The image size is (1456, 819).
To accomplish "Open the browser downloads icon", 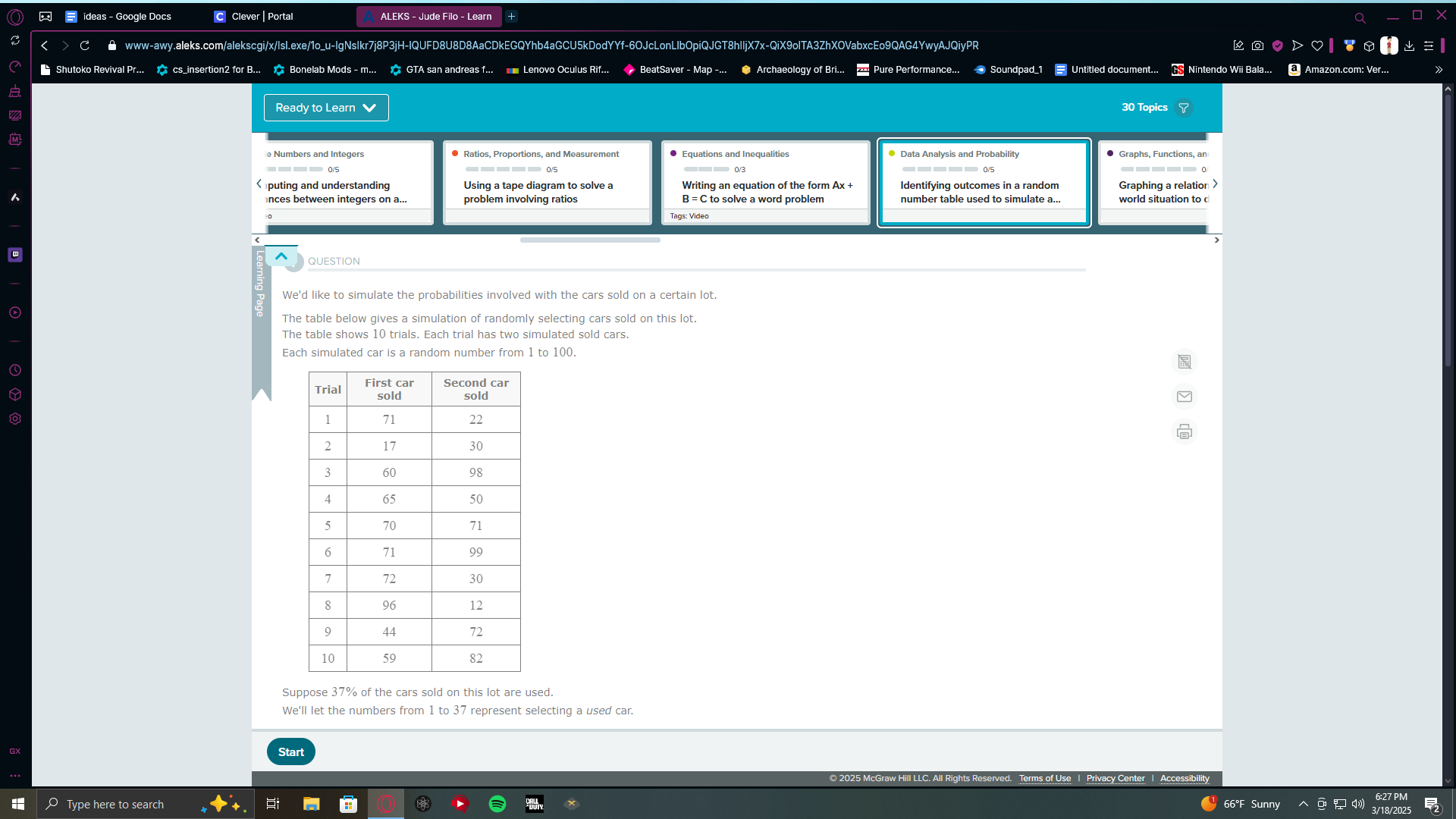I will coord(1409,45).
